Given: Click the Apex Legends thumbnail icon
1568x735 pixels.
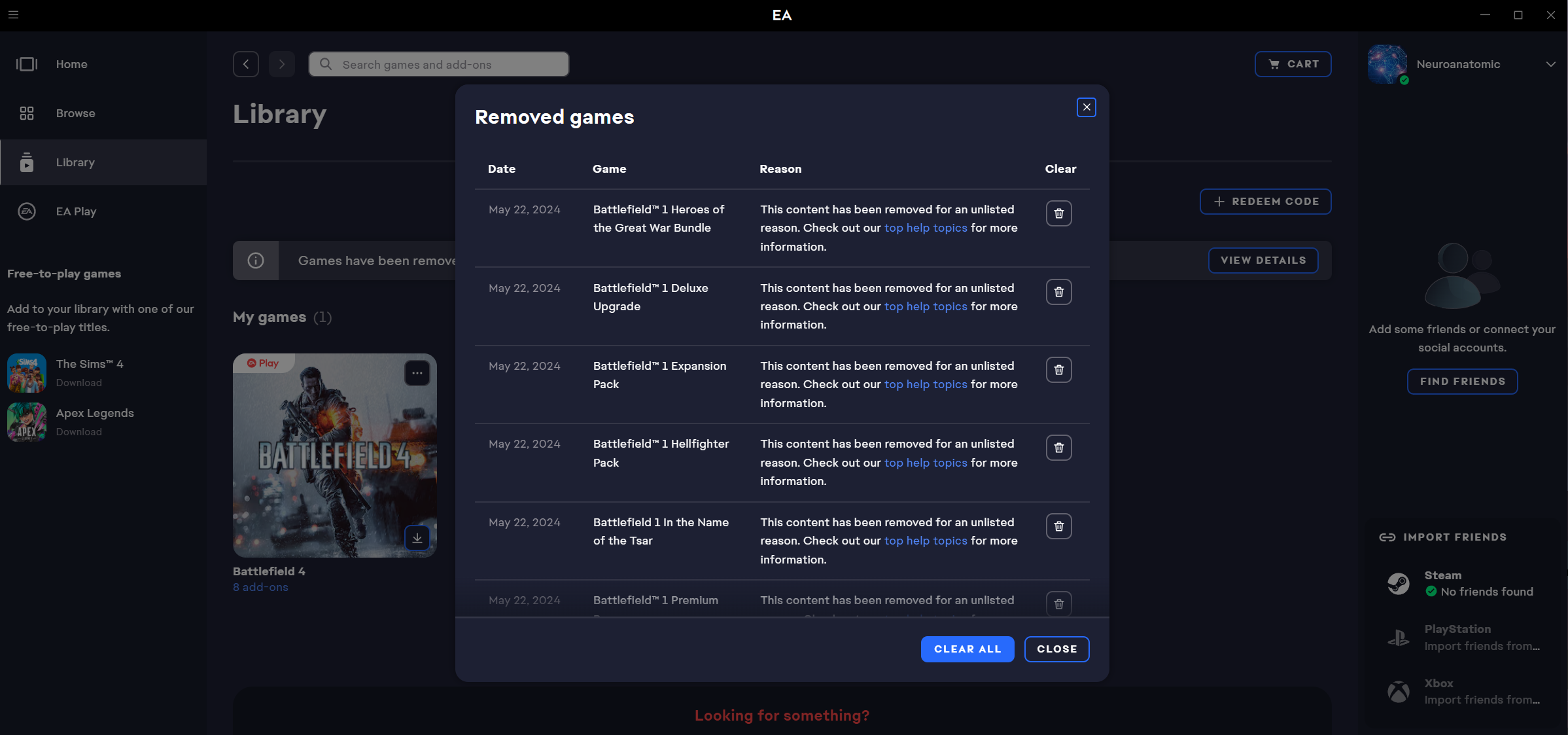Looking at the screenshot, I should click(27, 421).
